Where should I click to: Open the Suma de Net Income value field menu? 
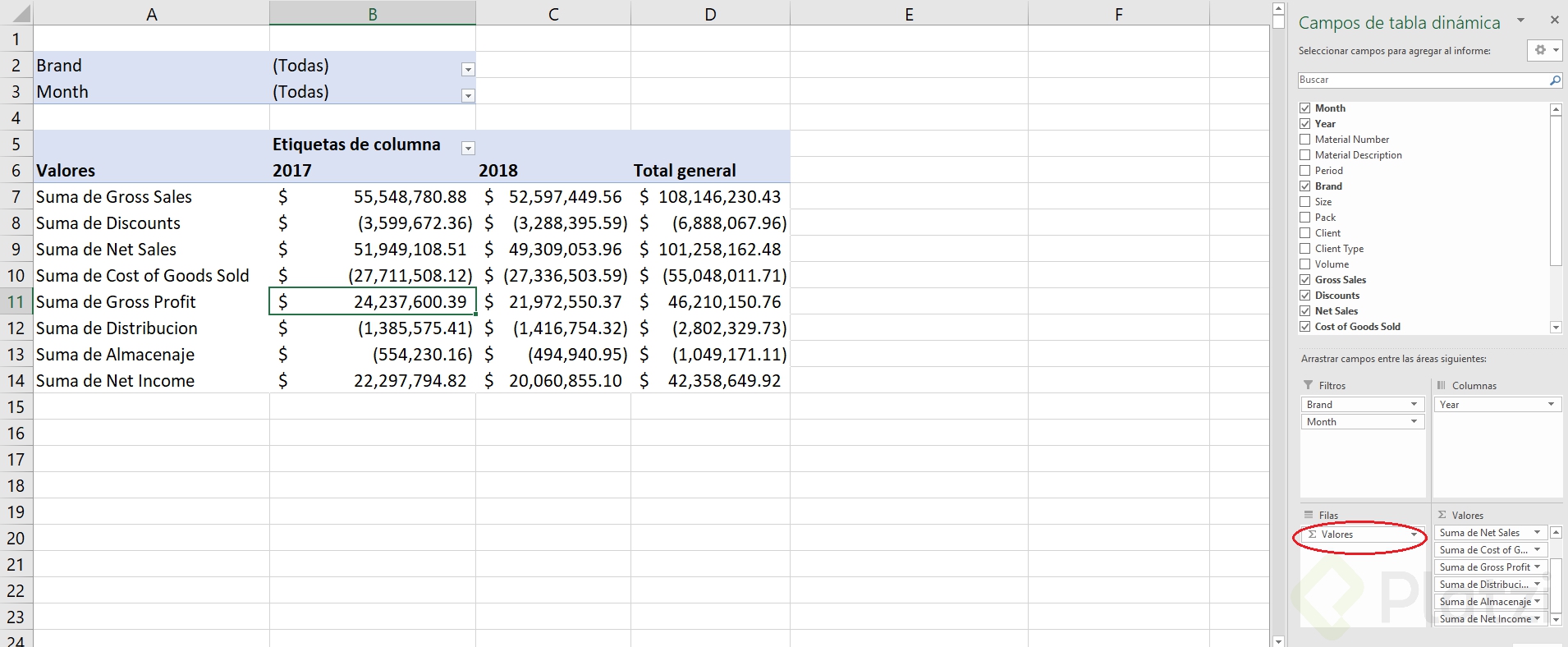click(1537, 619)
